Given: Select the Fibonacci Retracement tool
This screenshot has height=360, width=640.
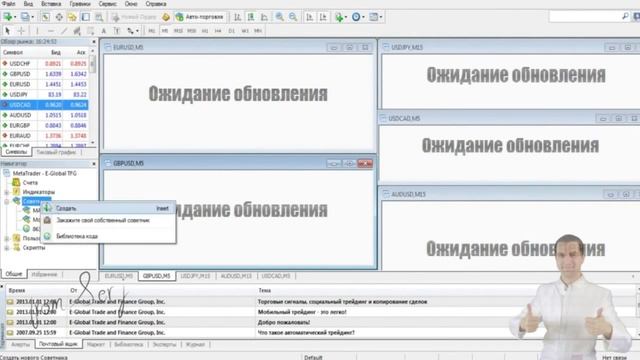Looking at the screenshot, I should [x=90, y=31].
